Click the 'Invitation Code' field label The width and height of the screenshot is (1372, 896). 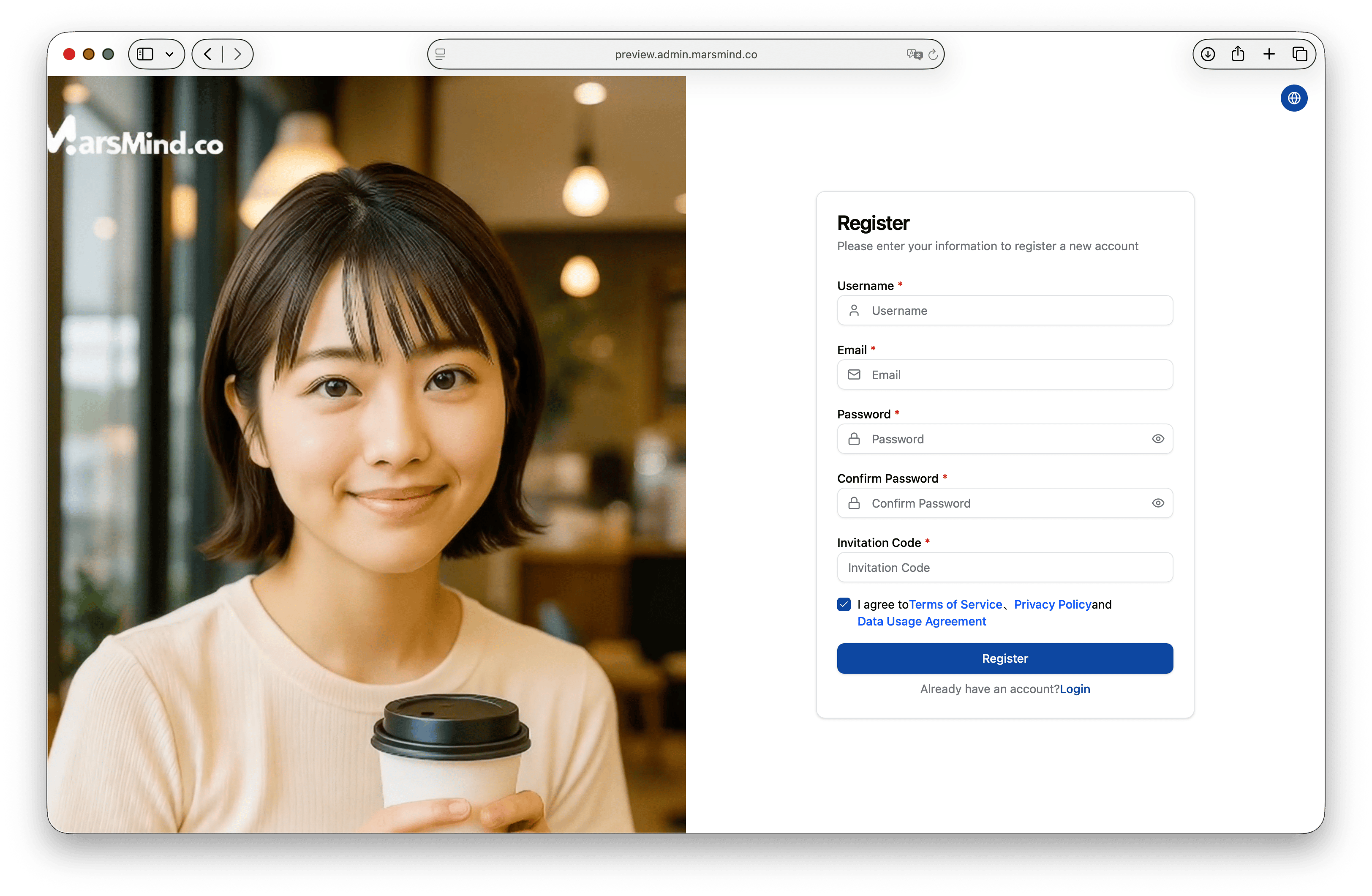point(879,542)
